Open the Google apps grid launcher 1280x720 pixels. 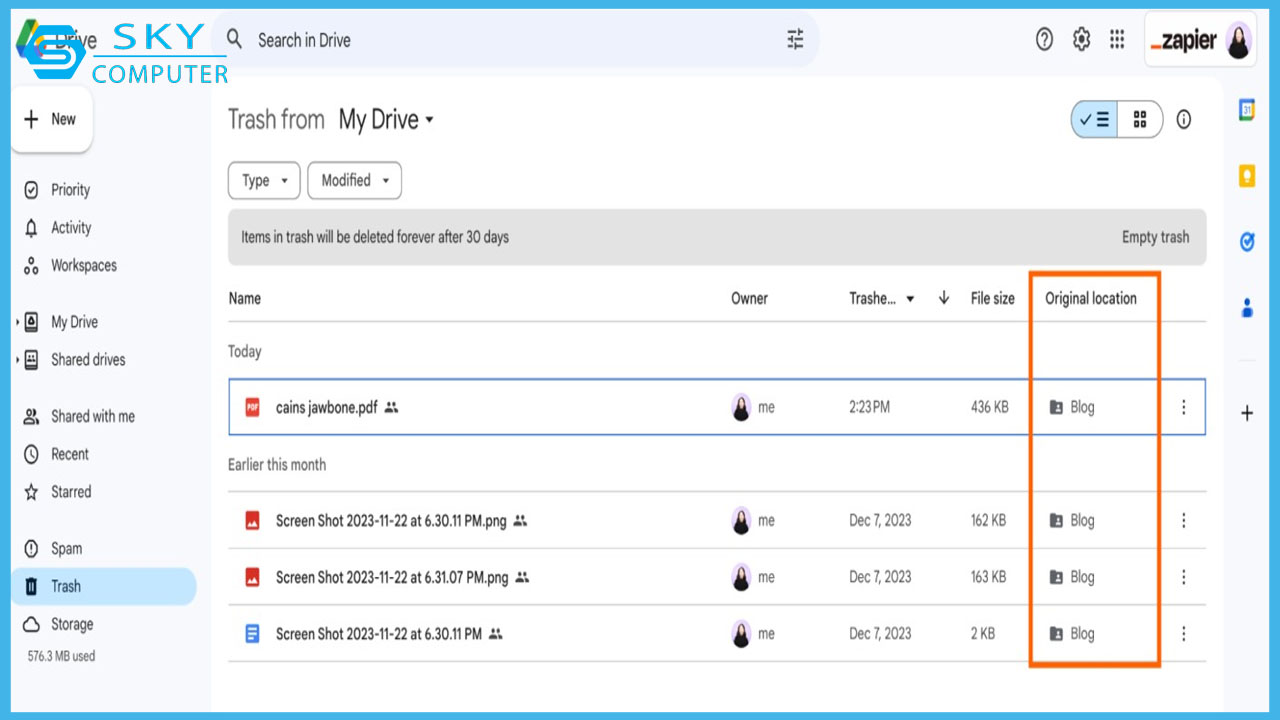pos(1117,40)
